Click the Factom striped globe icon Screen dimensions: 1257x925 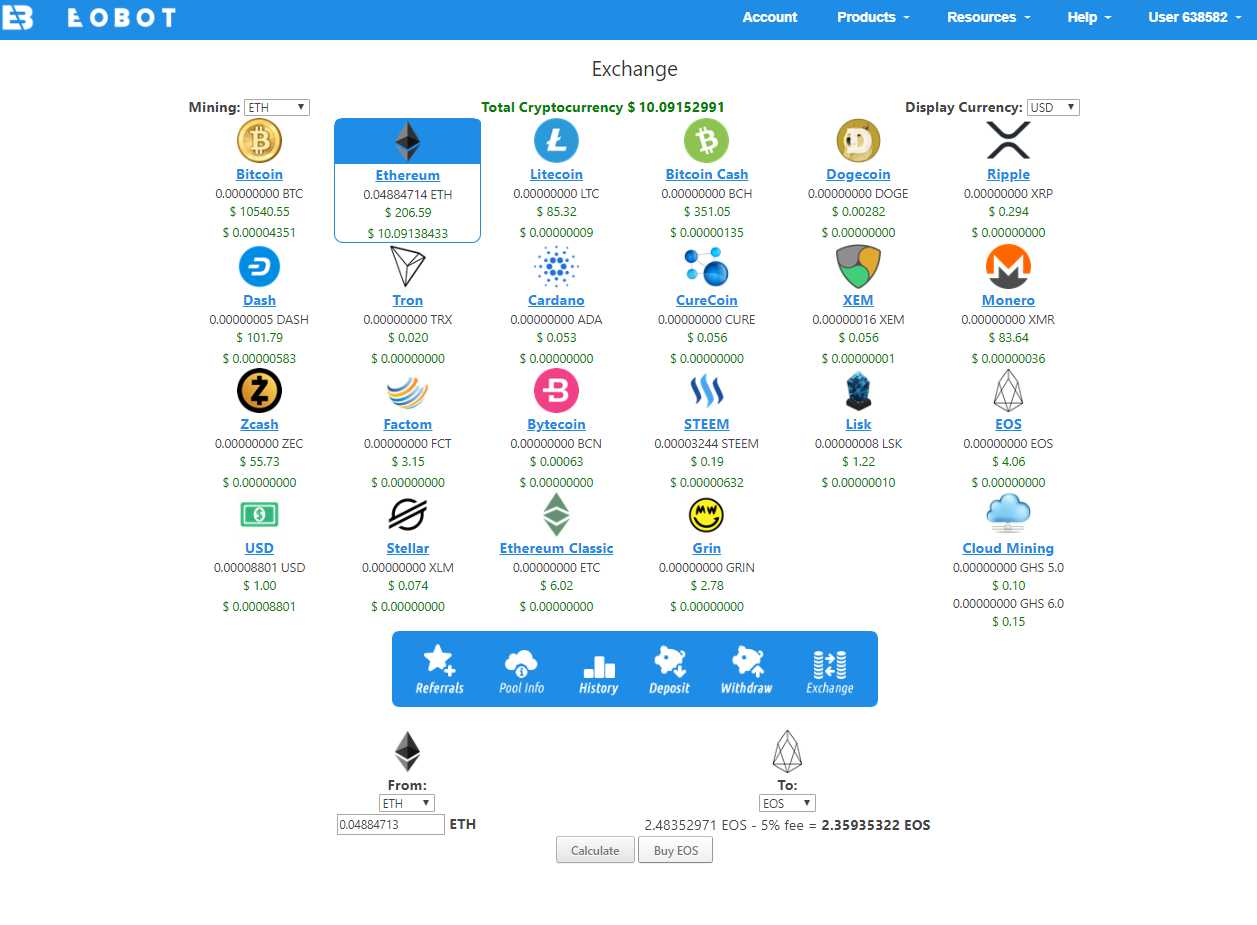click(x=407, y=391)
